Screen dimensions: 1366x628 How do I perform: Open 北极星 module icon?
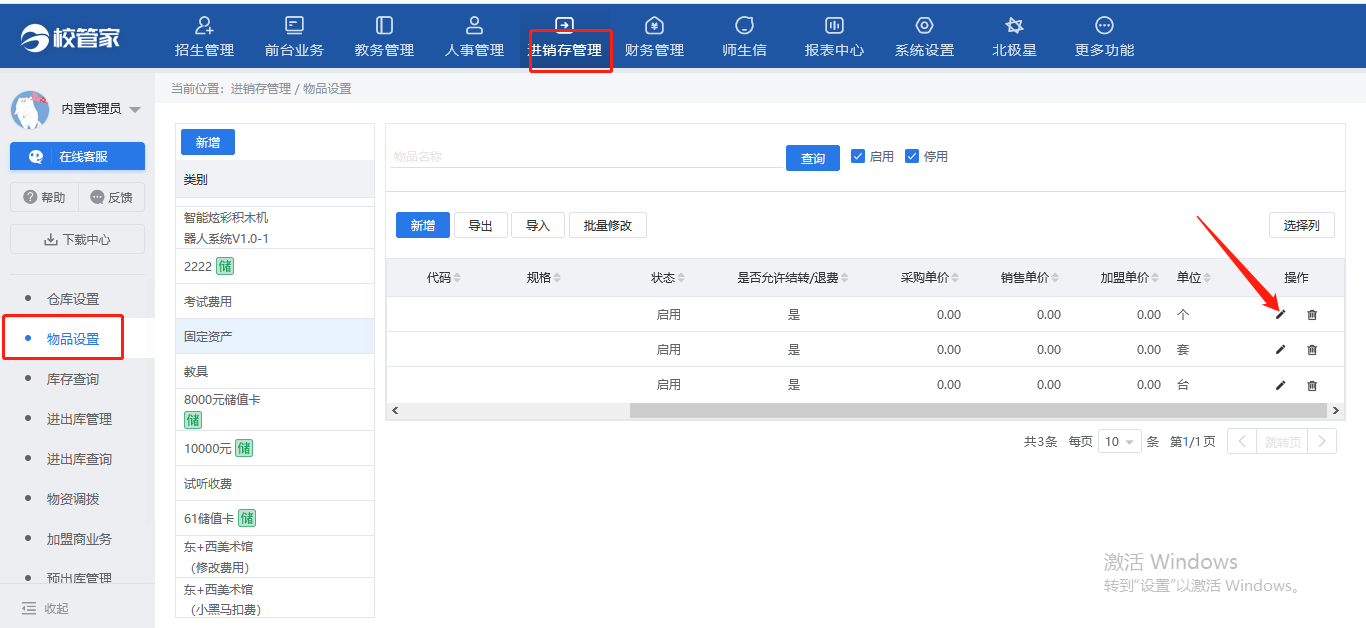click(1014, 25)
